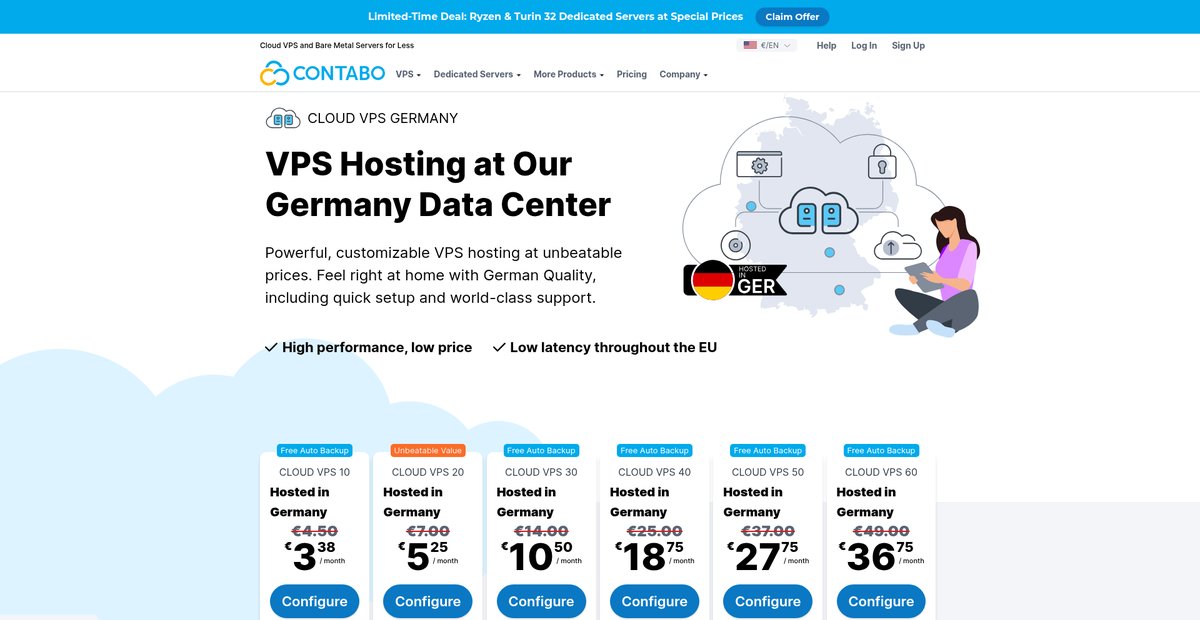The width and height of the screenshot is (1200, 620).
Task: Click the €36.75 monthly price
Action: click(881, 557)
